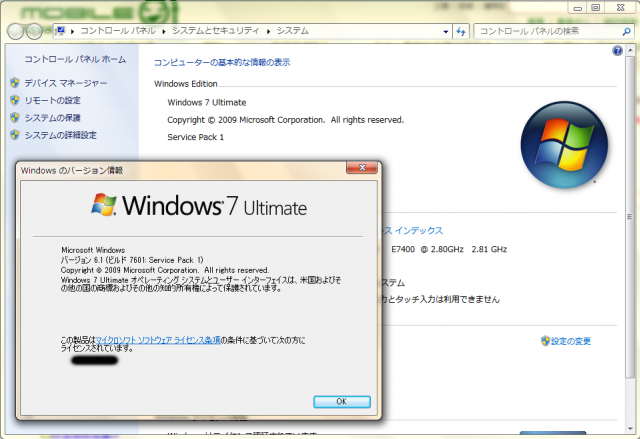640x439 pixels.
Task: Click the 'E7400 @ 2.80GHz' processor text
Action: pos(427,249)
